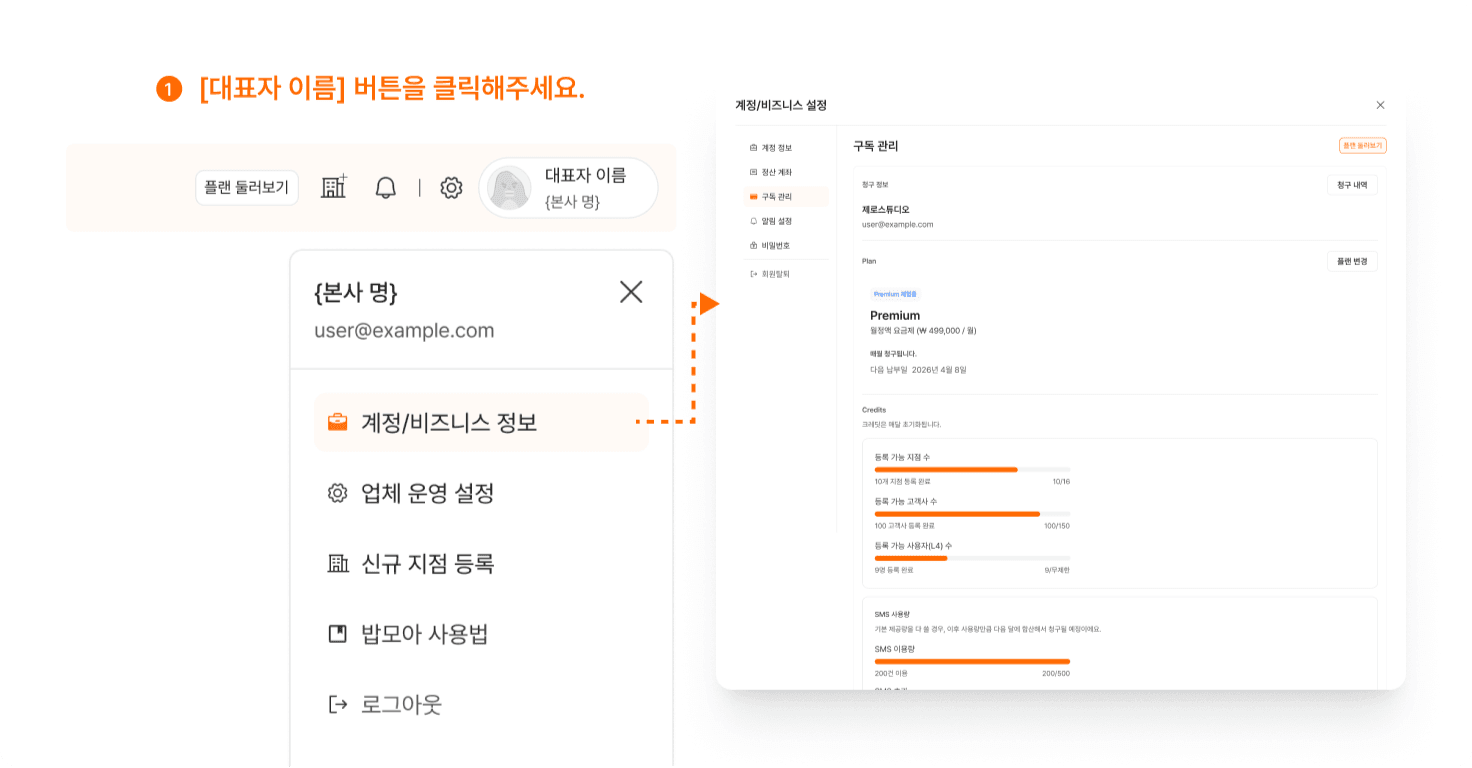Click the 다음 납부일 2026년 4월 8일 line
This screenshot has width=1472, height=768.
918,370
